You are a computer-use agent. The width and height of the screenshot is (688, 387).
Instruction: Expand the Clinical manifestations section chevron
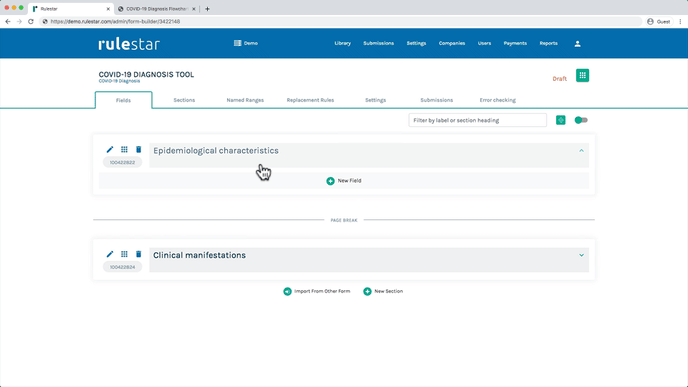point(581,255)
